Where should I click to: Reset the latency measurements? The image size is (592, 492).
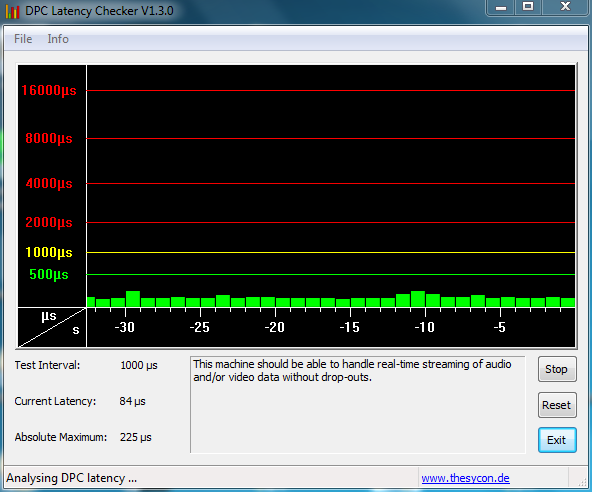557,405
